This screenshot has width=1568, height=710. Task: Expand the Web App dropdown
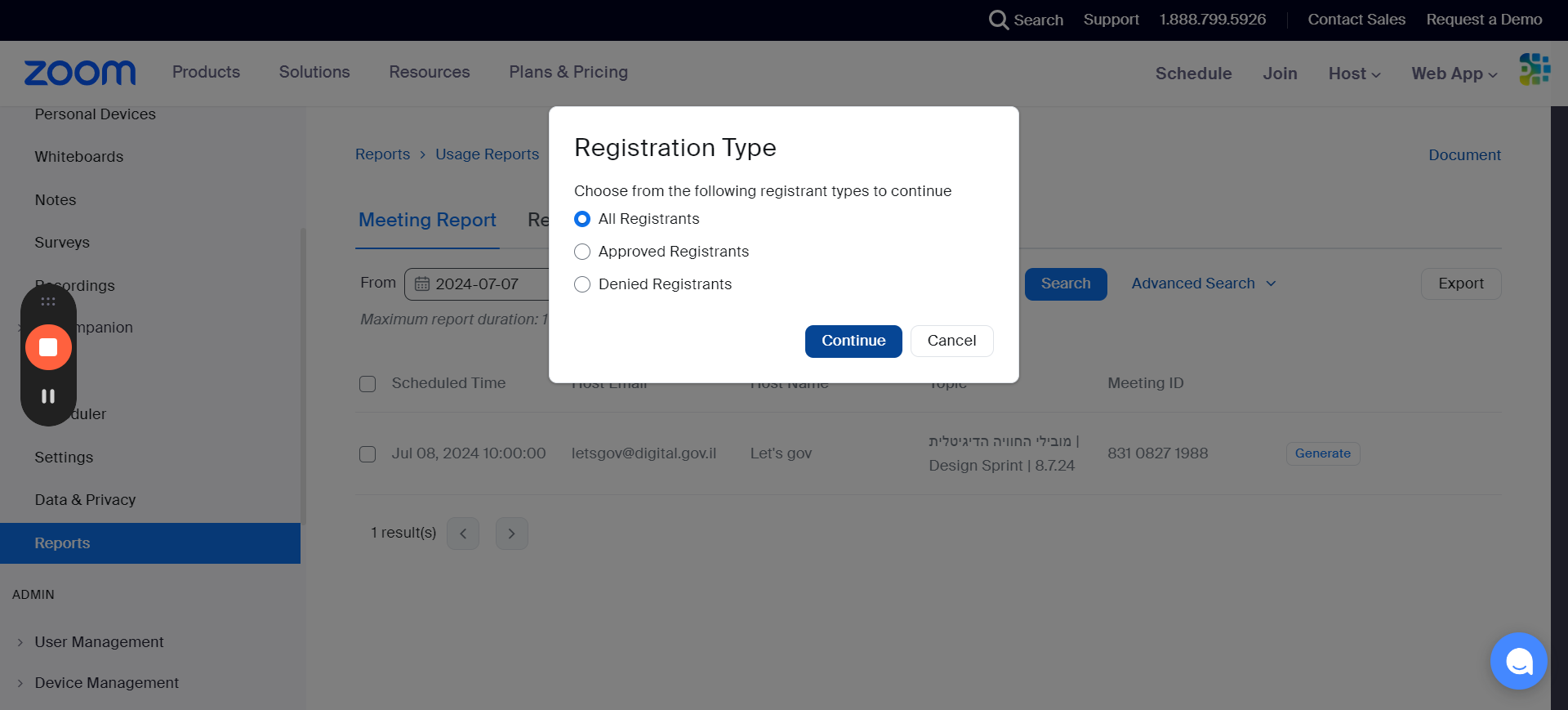tap(1454, 74)
